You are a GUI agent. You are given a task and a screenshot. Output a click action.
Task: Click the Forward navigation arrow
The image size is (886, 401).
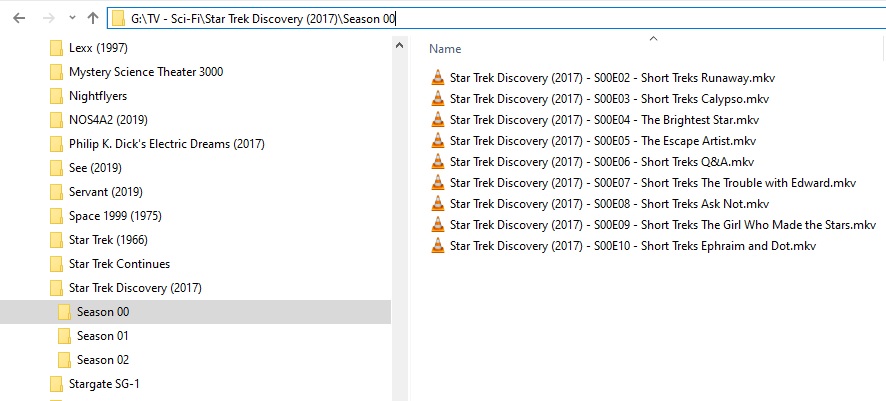pos(49,18)
